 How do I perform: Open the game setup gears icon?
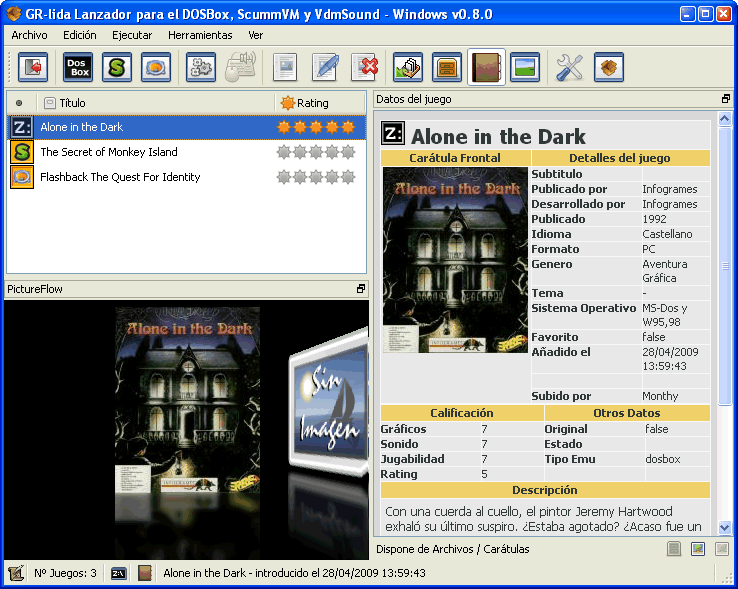point(201,67)
